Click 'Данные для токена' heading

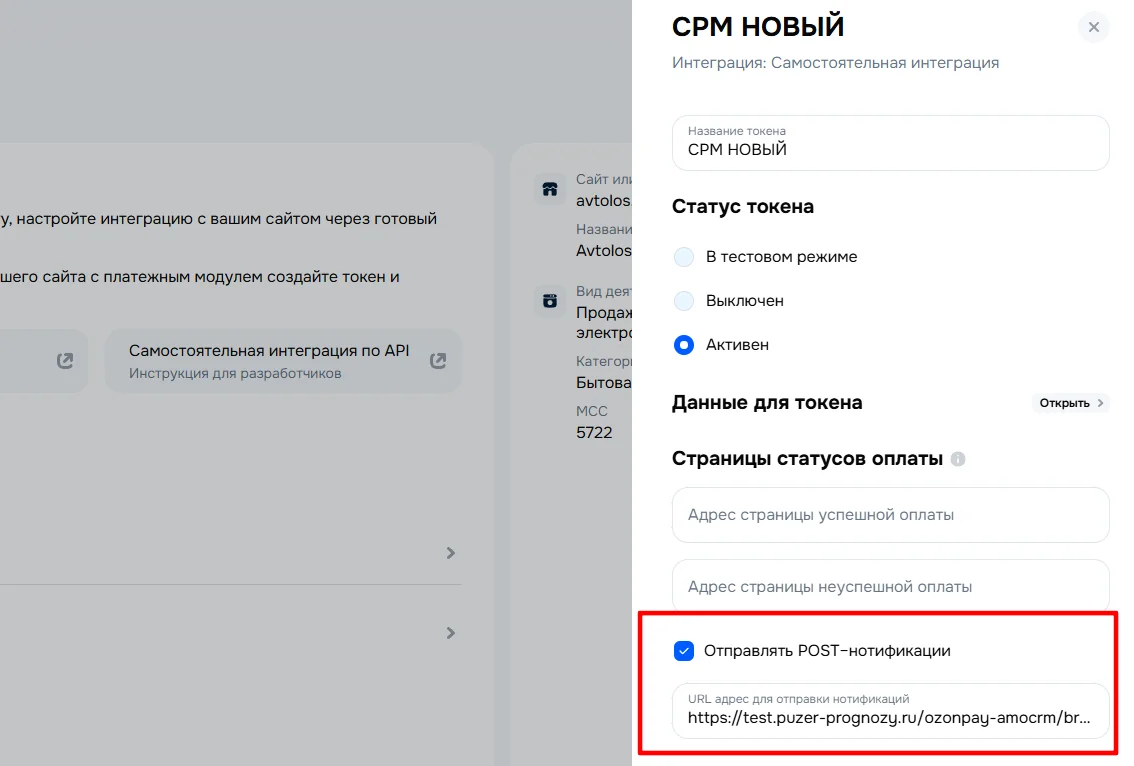pos(767,403)
